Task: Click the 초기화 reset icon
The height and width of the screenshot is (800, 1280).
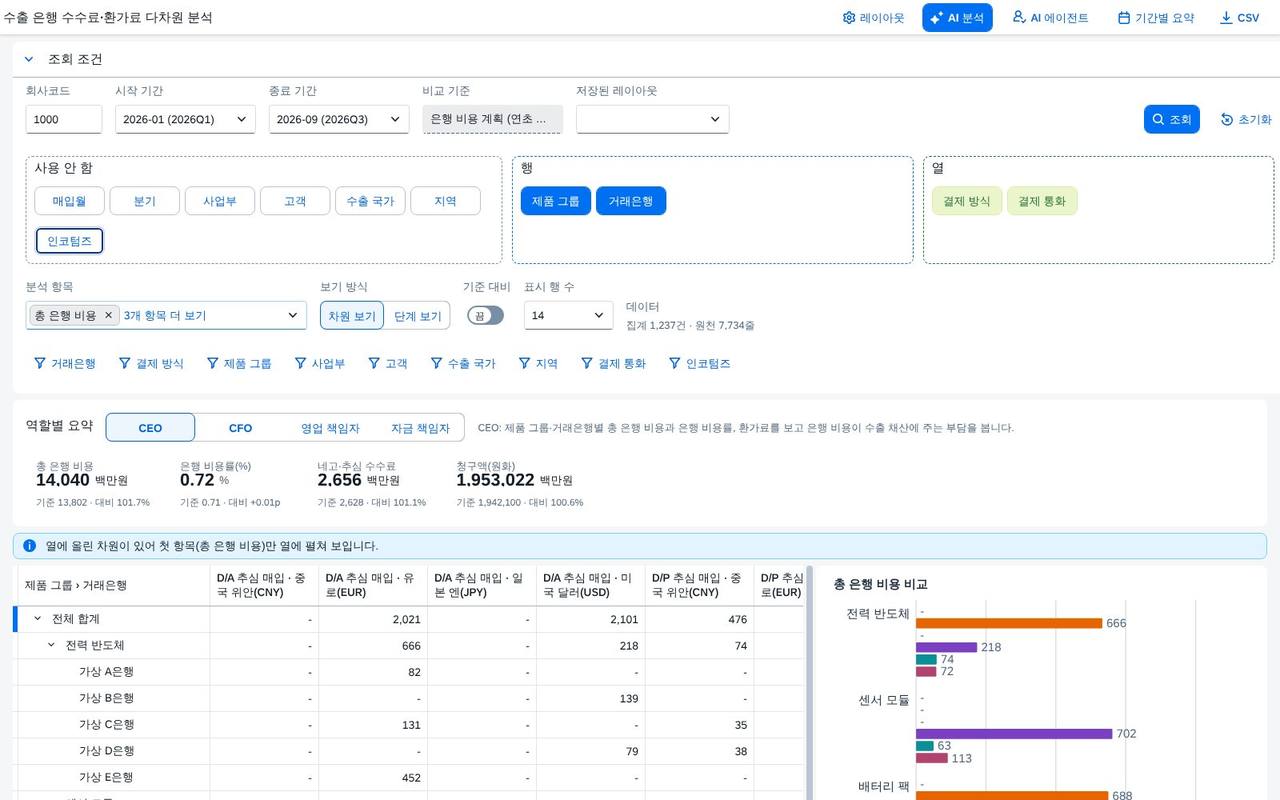Action: tap(1227, 119)
